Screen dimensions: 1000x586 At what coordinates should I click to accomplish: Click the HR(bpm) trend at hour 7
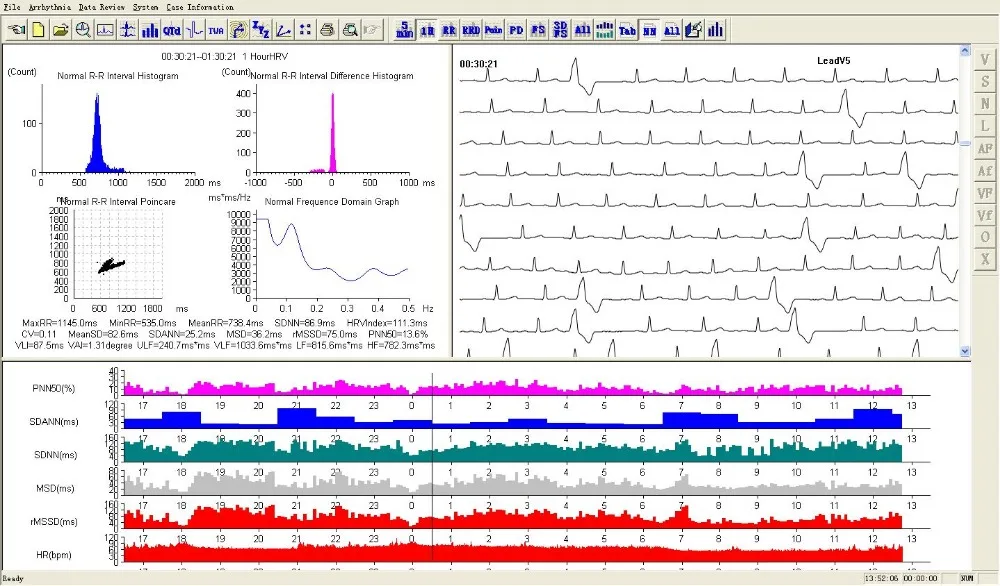tap(681, 553)
